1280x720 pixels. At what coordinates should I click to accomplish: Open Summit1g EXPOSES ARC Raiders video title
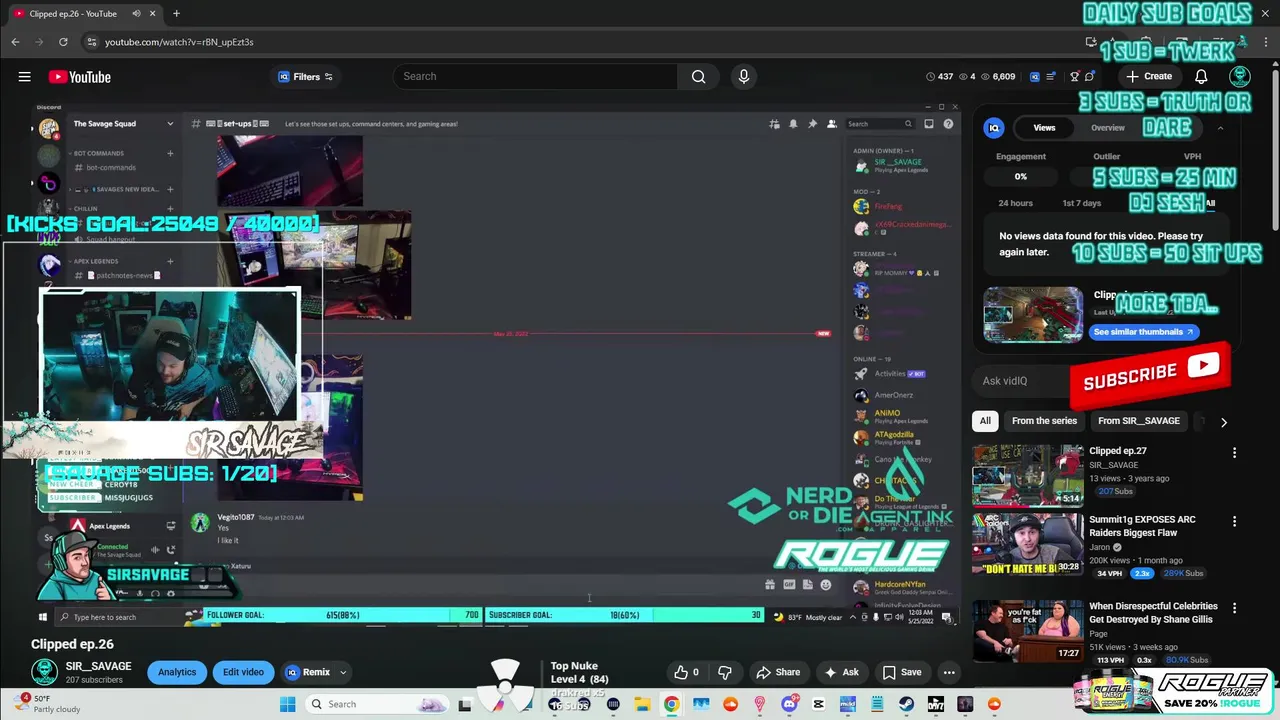point(1142,526)
